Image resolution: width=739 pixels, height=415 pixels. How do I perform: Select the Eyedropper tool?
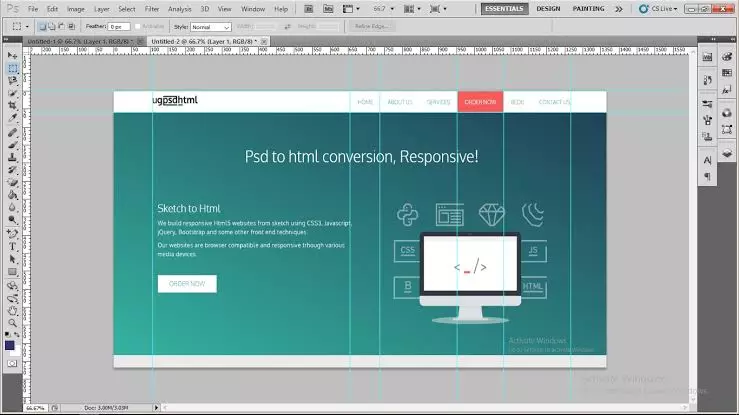[x=12, y=117]
